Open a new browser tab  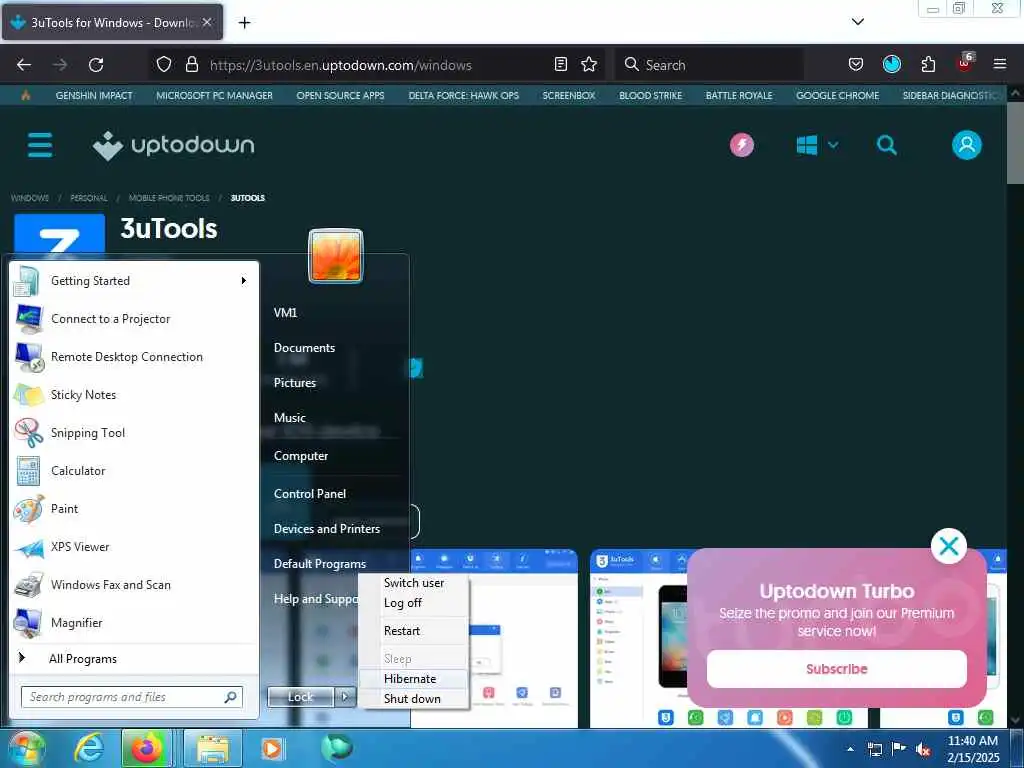point(244,23)
